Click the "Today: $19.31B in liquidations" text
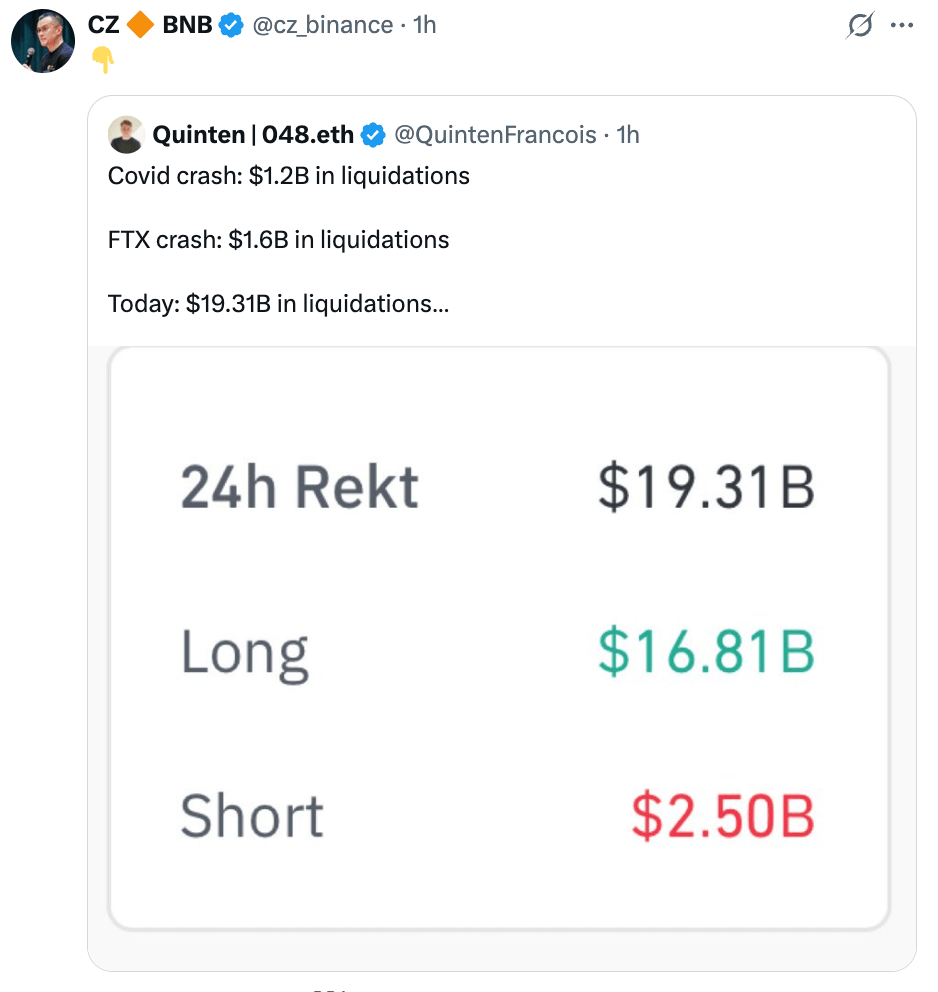The image size is (938, 992). 278,303
